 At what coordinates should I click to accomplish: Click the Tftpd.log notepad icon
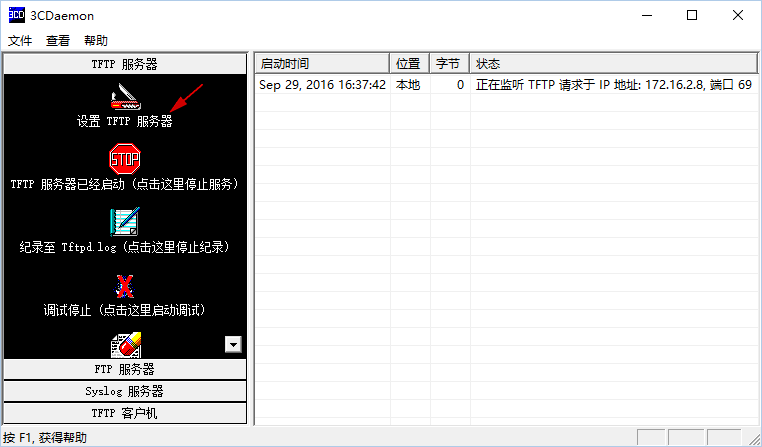(125, 222)
